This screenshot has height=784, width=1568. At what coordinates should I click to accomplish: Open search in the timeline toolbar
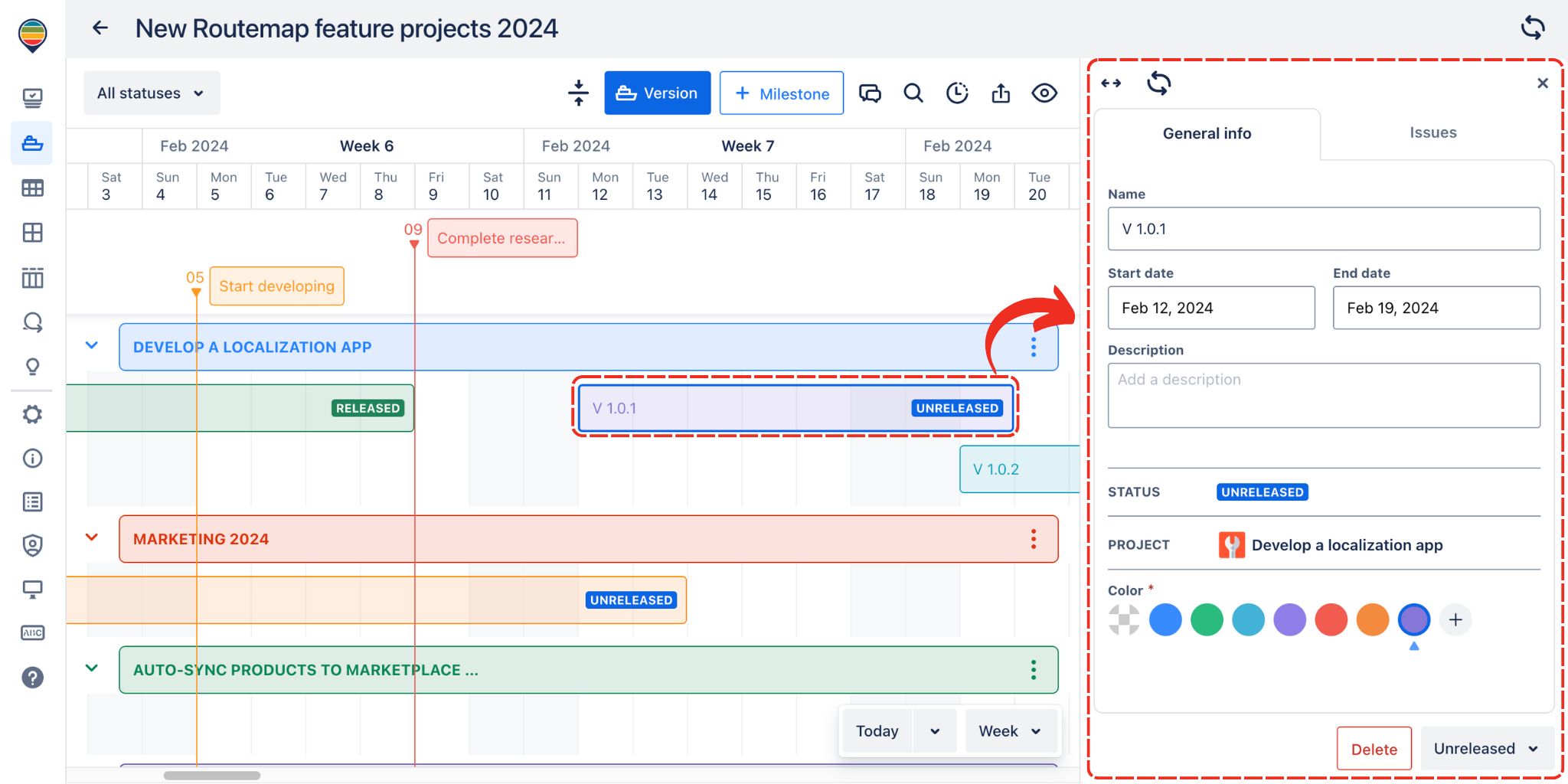coord(913,93)
